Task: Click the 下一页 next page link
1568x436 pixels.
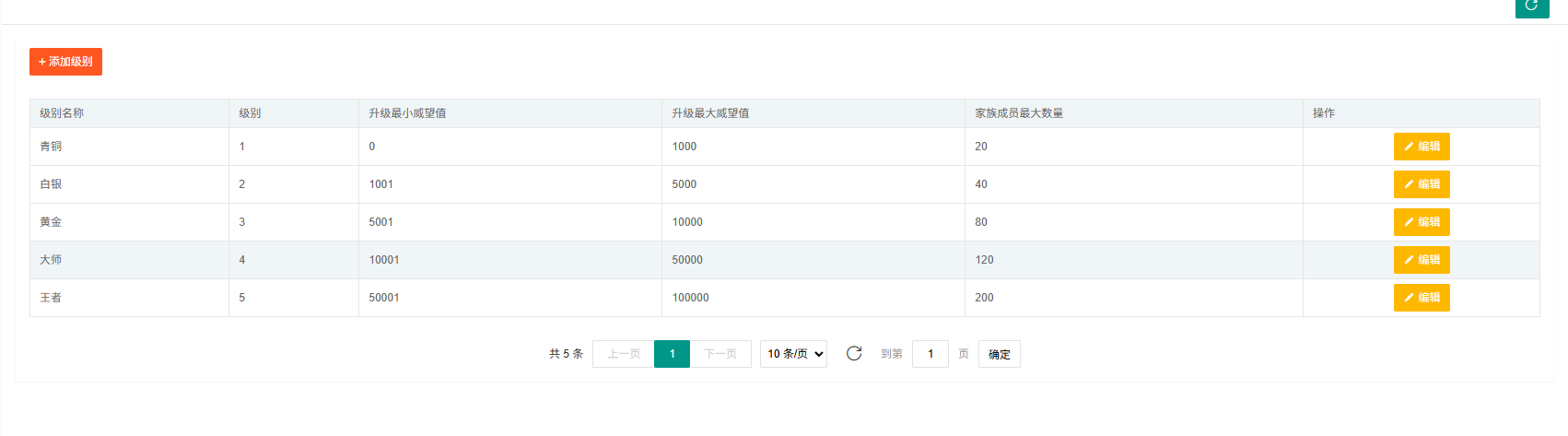Action: (x=720, y=354)
